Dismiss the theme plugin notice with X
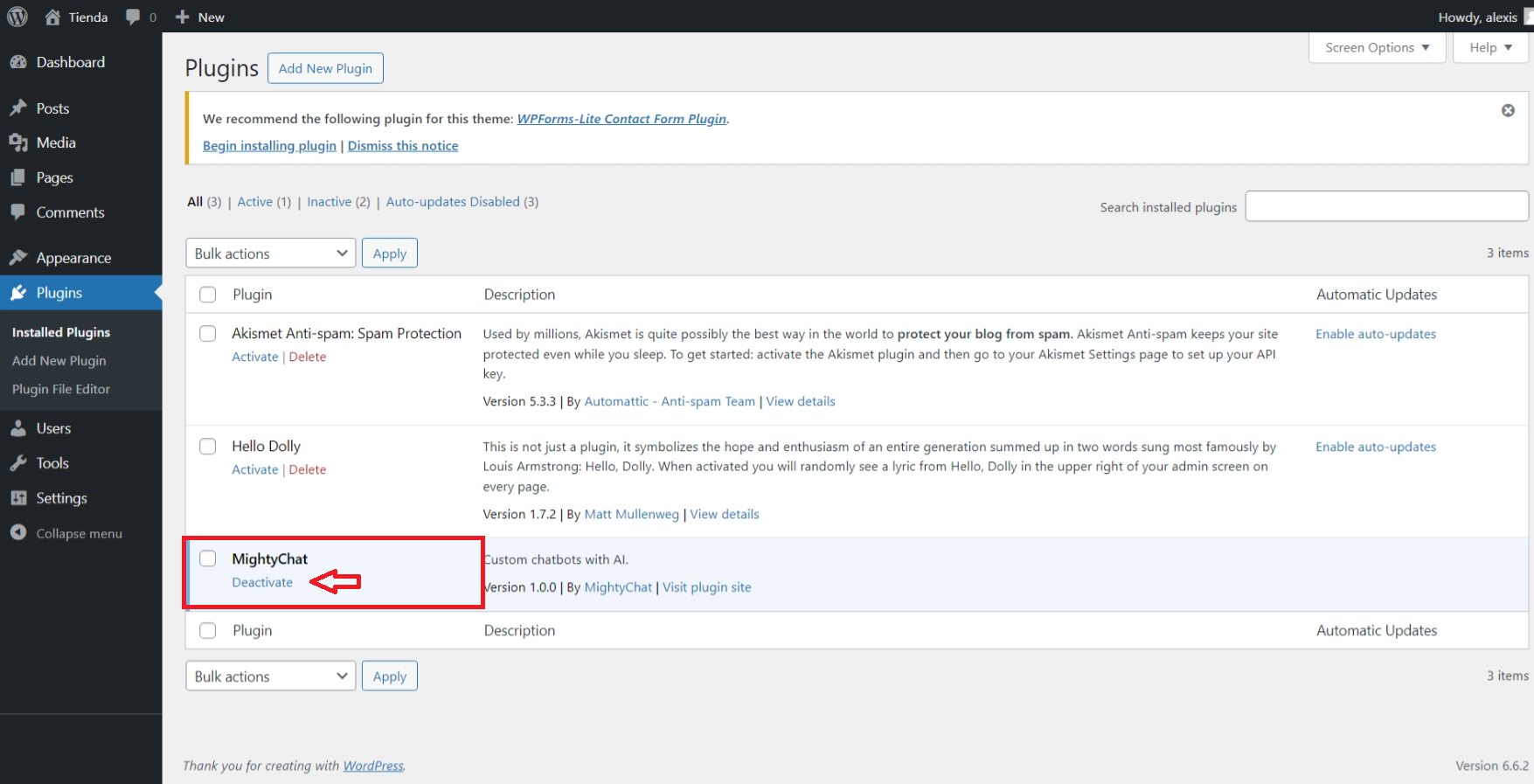The width and height of the screenshot is (1534, 784). tap(1508, 110)
